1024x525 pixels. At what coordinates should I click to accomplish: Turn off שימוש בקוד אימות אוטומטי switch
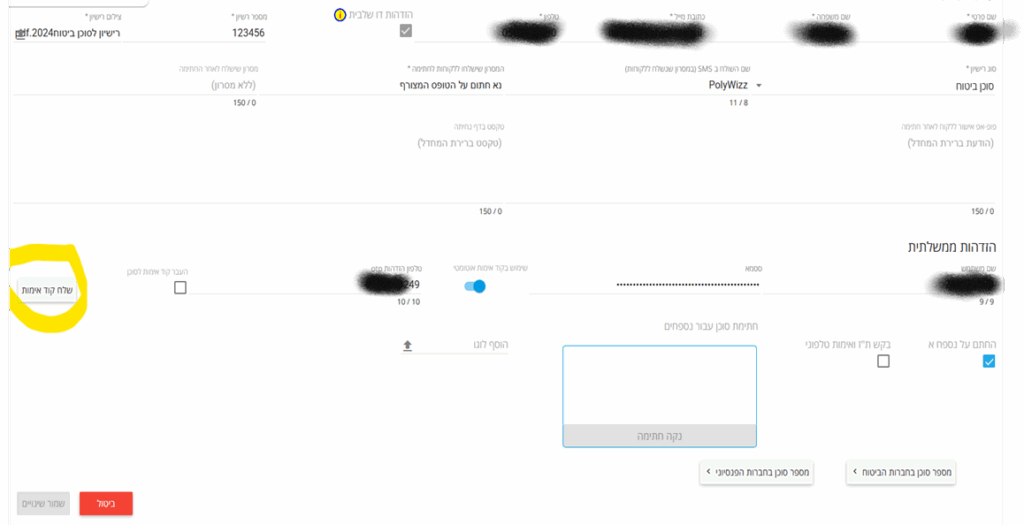pos(475,286)
